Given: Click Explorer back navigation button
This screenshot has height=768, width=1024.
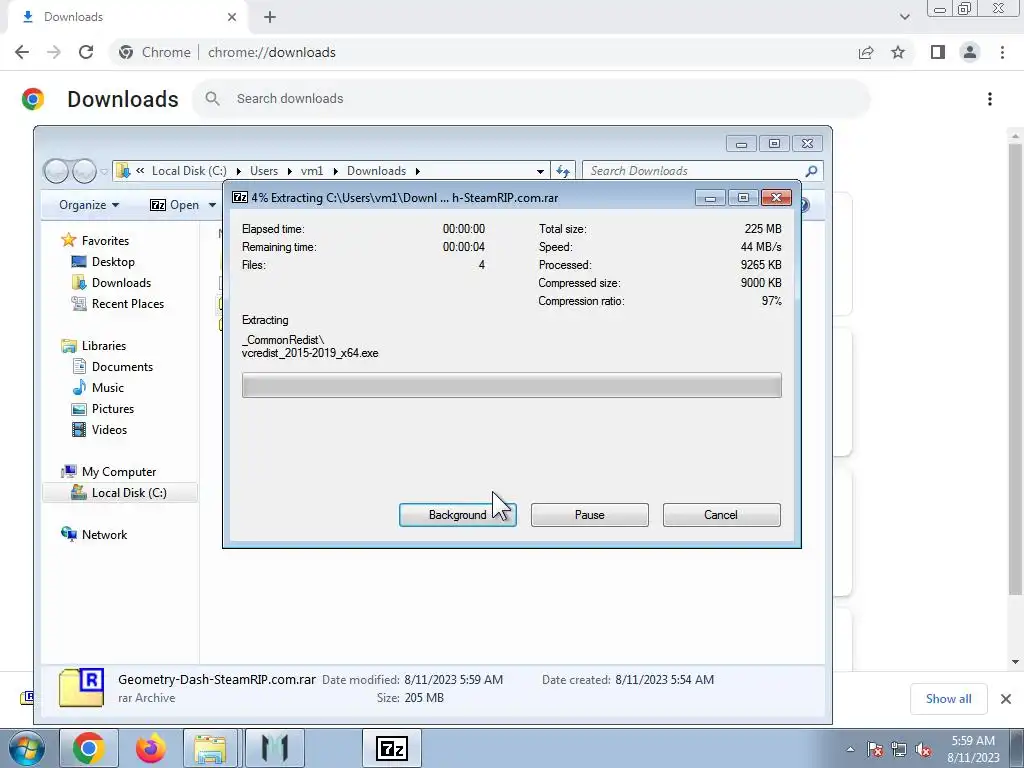Looking at the screenshot, I should tap(56, 171).
